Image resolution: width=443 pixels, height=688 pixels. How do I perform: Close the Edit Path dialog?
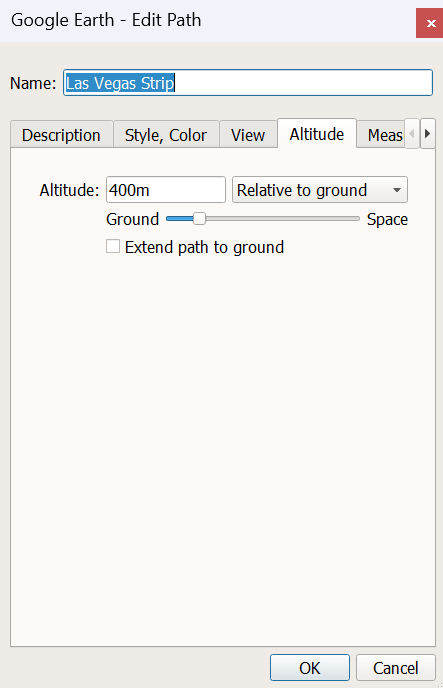coord(430,23)
